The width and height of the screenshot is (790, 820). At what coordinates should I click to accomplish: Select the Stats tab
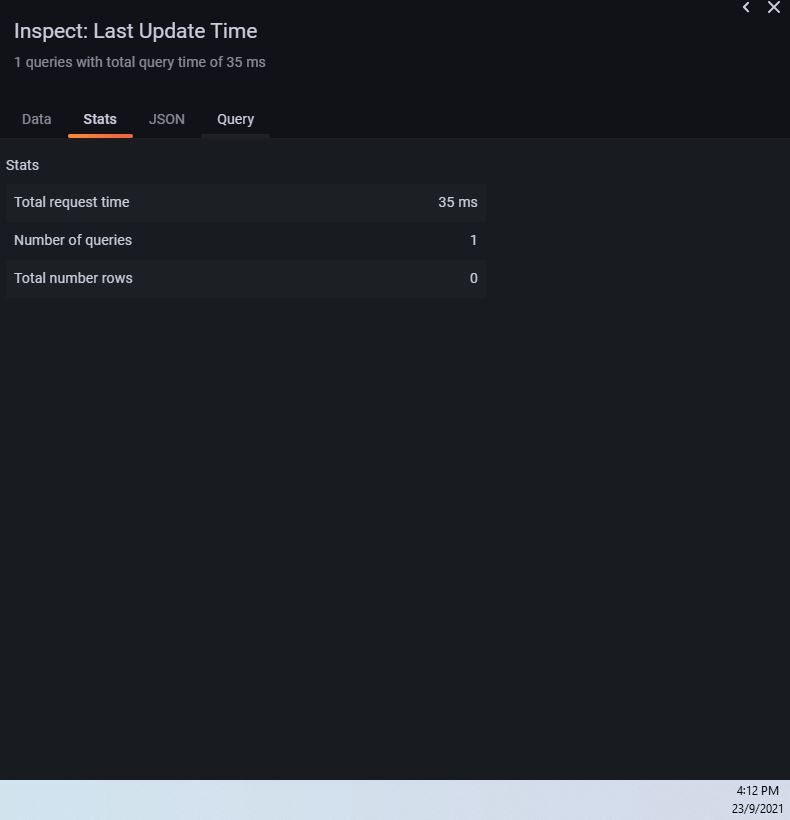point(100,119)
